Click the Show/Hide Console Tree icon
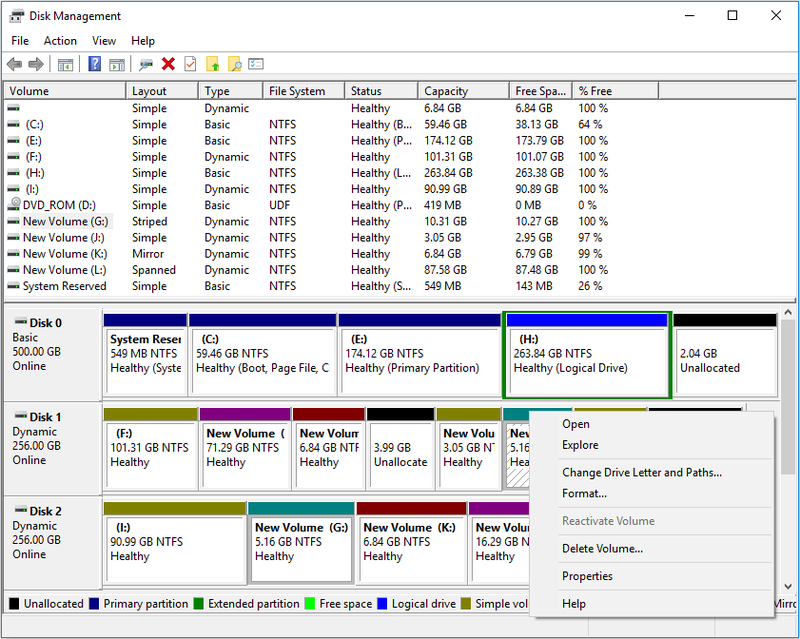The image size is (800, 639). 65,64
